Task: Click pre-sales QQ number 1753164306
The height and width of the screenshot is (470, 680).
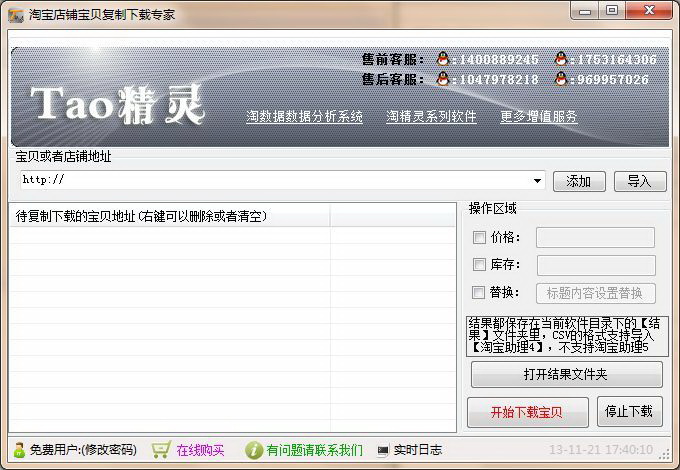Action: tap(617, 59)
